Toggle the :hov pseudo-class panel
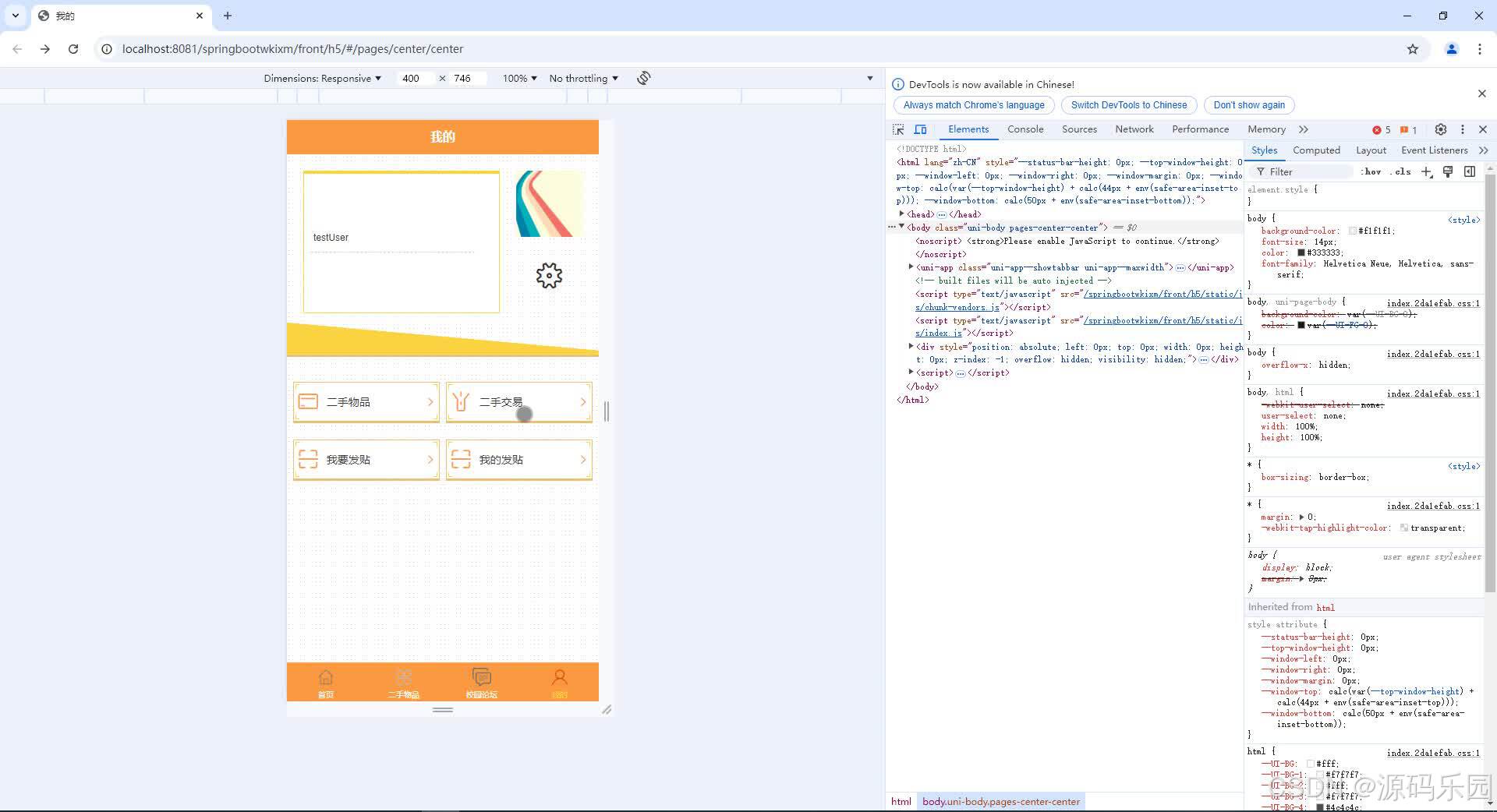 click(1371, 171)
